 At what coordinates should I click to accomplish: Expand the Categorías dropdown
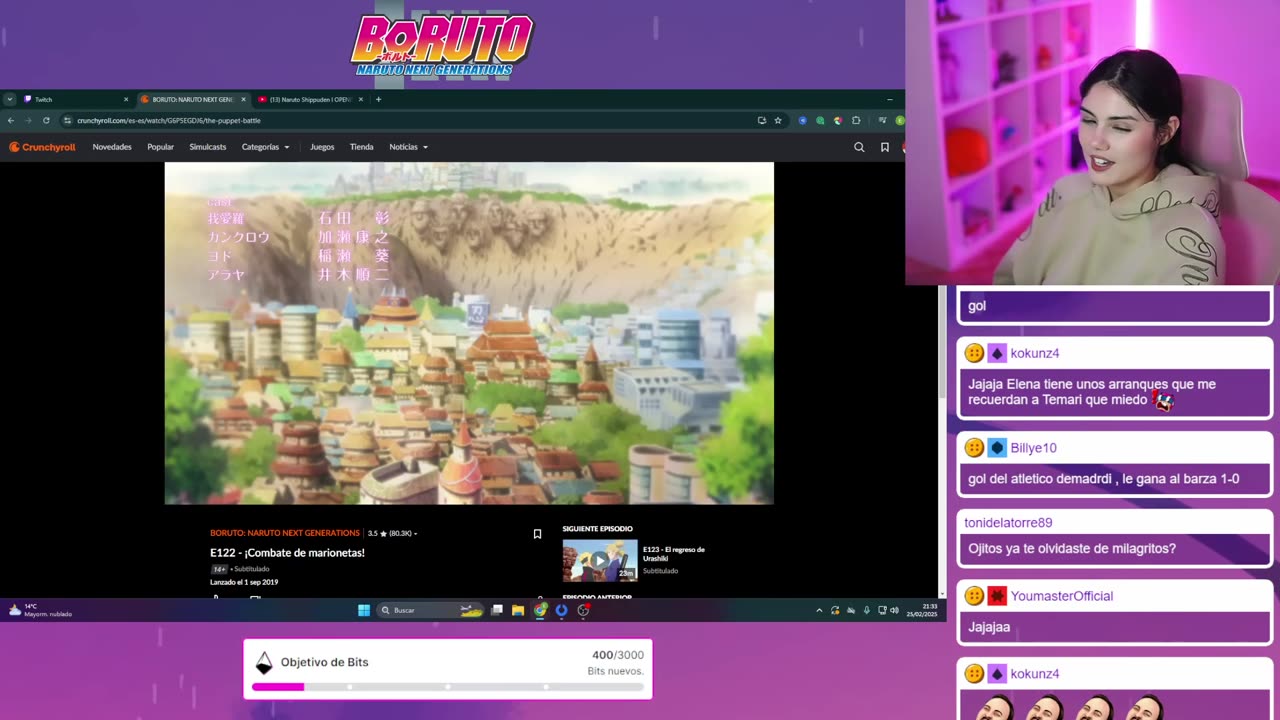coord(265,147)
